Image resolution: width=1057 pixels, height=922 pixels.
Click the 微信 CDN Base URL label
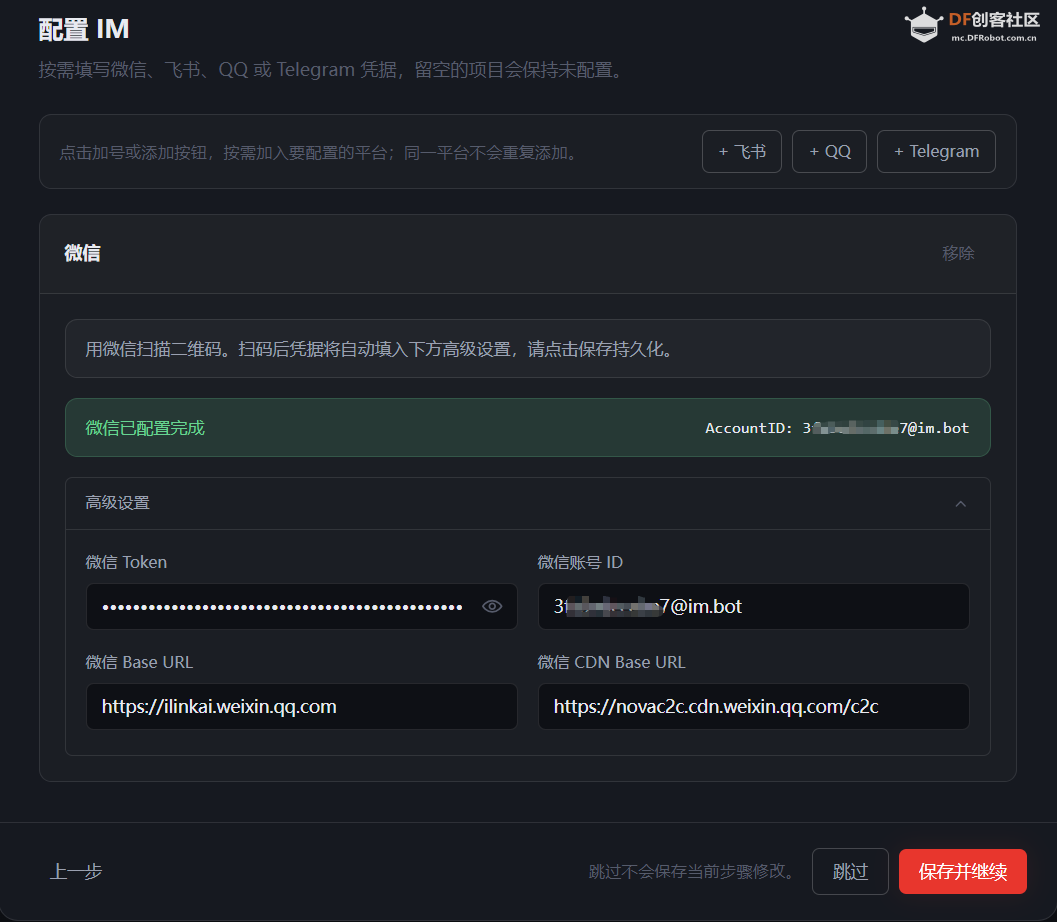tap(611, 663)
